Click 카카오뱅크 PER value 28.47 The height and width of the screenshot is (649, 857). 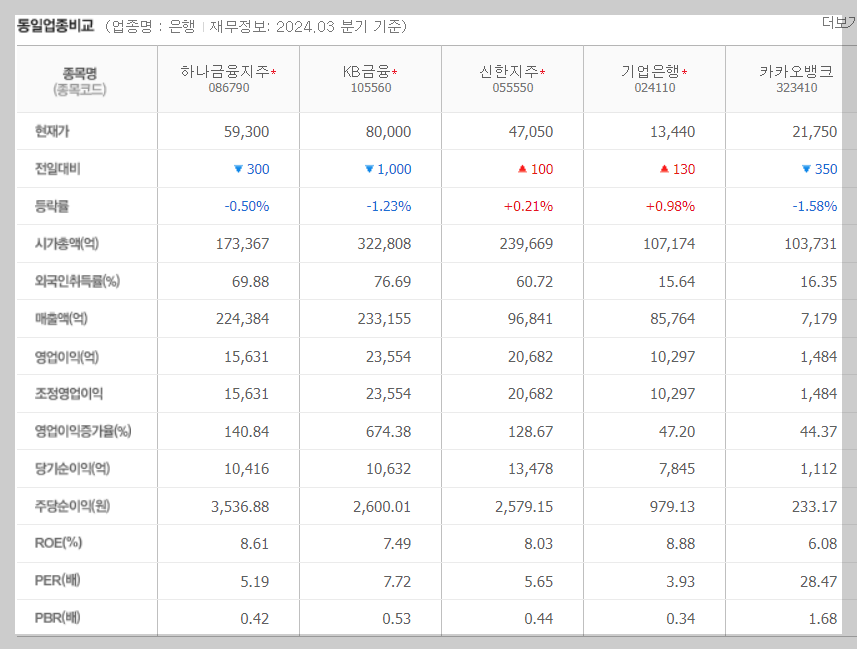[819, 581]
